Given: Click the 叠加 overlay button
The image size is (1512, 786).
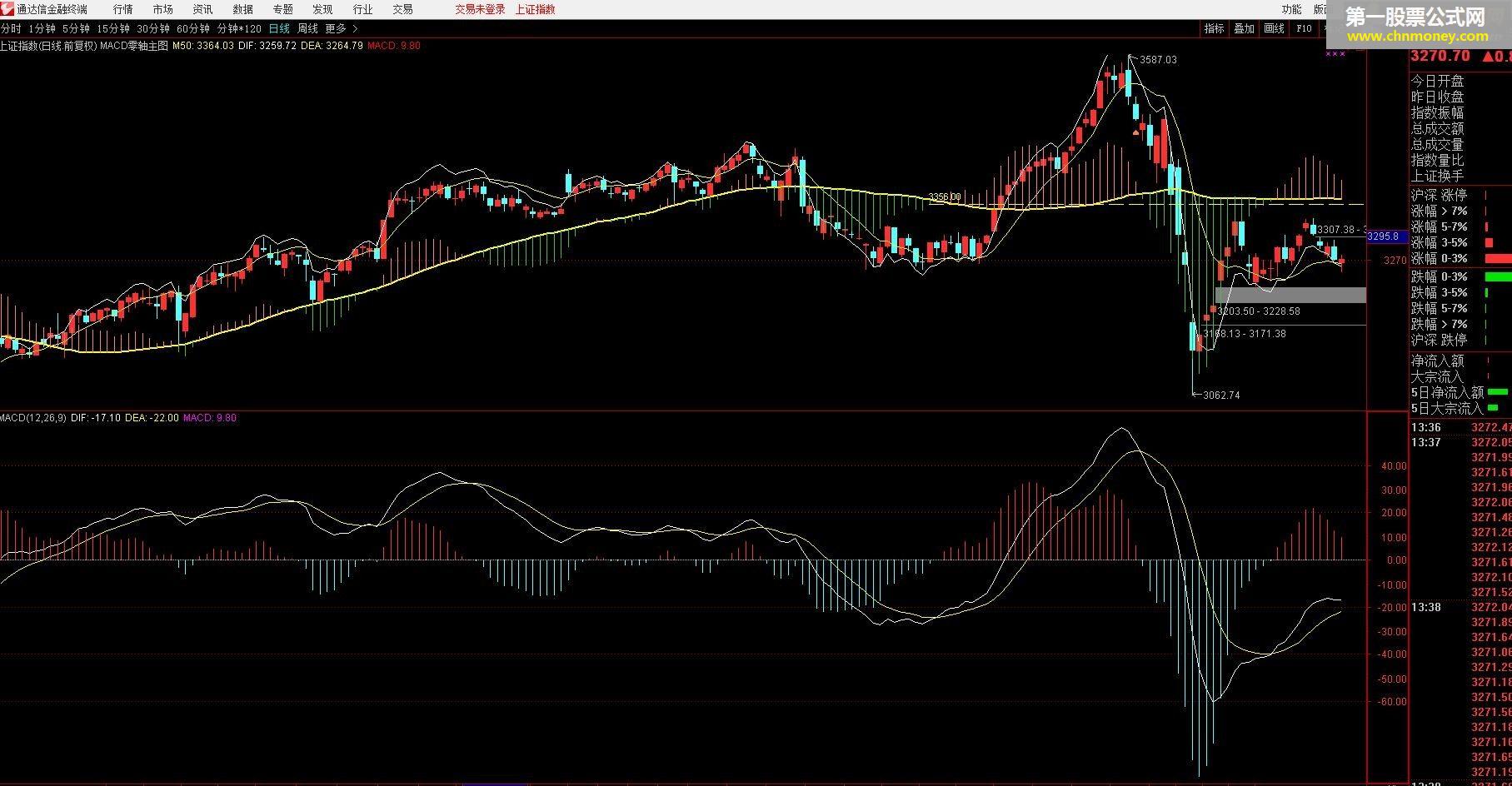Looking at the screenshot, I should click(x=1244, y=28).
